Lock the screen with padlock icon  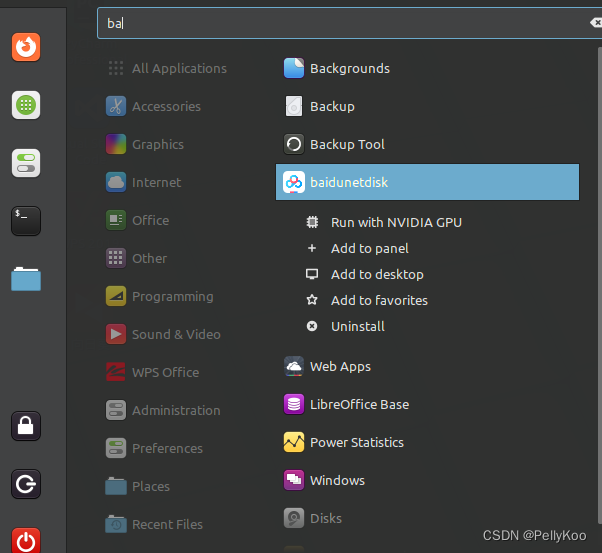(x=26, y=426)
